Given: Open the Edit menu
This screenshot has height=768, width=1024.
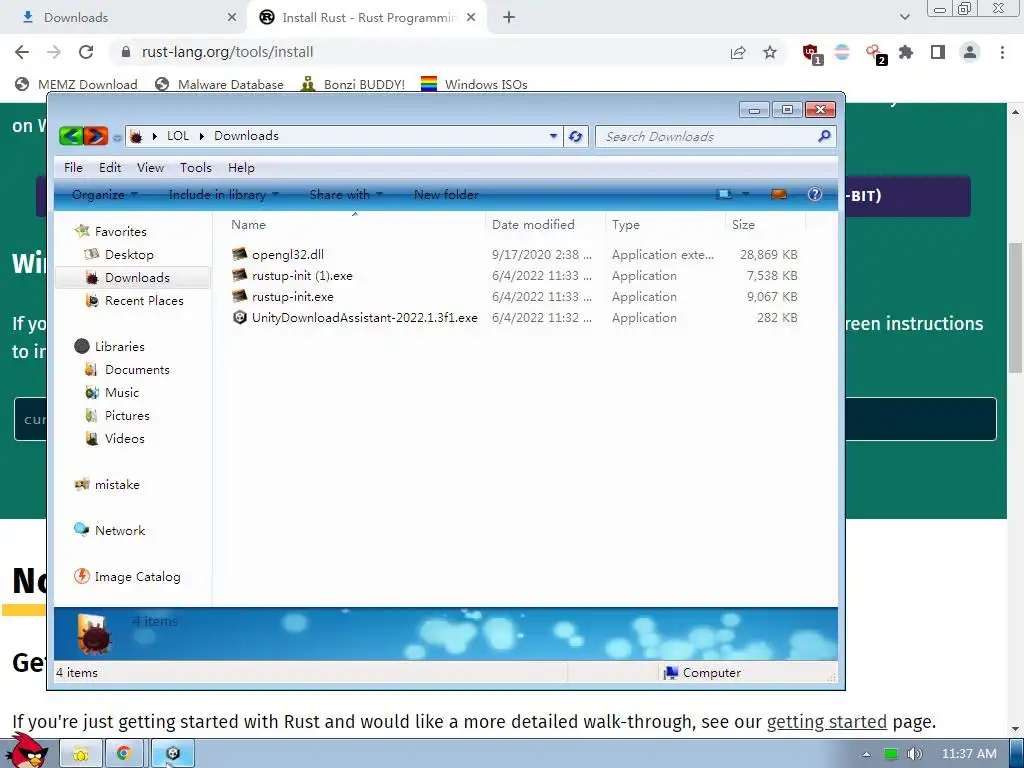Looking at the screenshot, I should 110,168.
